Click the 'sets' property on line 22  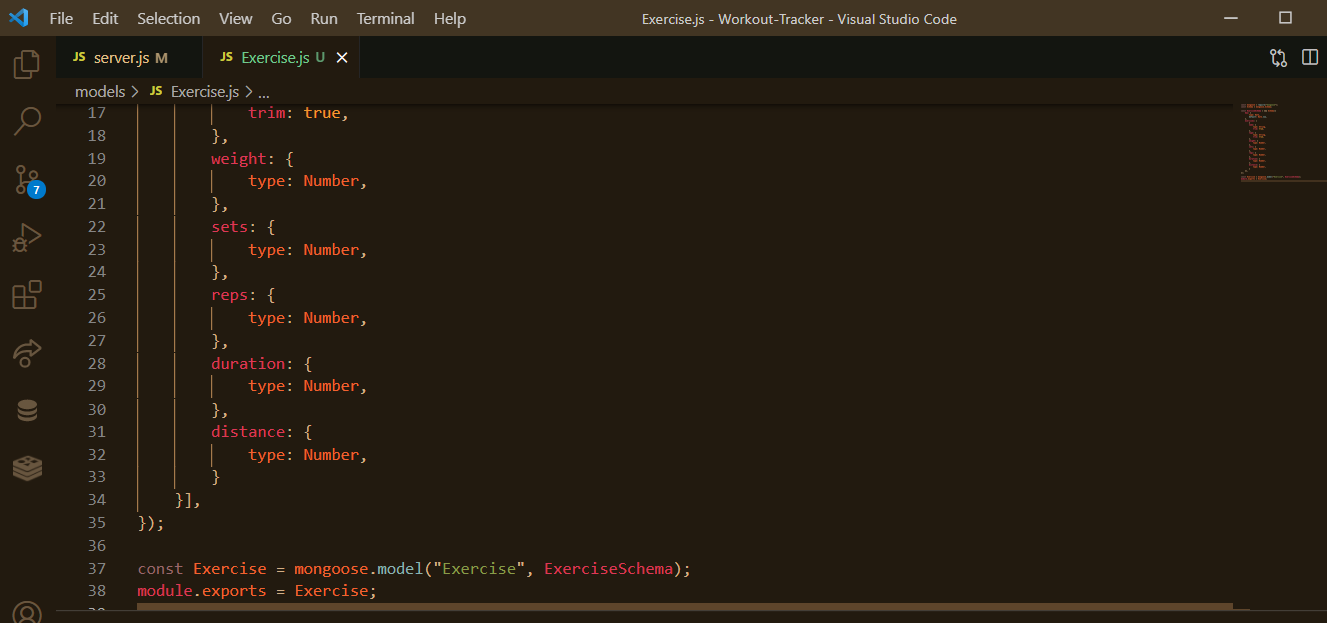pos(229,227)
